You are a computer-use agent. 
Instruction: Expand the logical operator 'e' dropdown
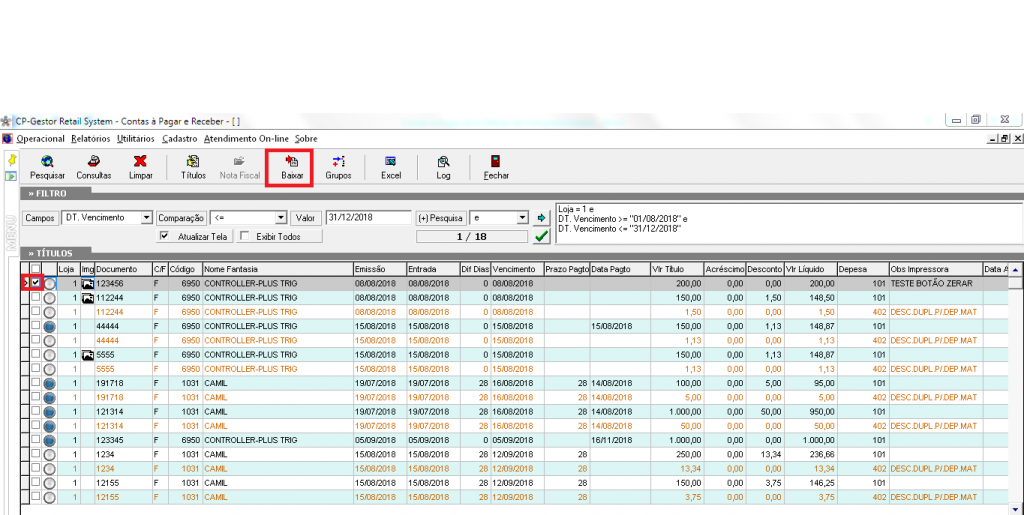[x=522, y=218]
